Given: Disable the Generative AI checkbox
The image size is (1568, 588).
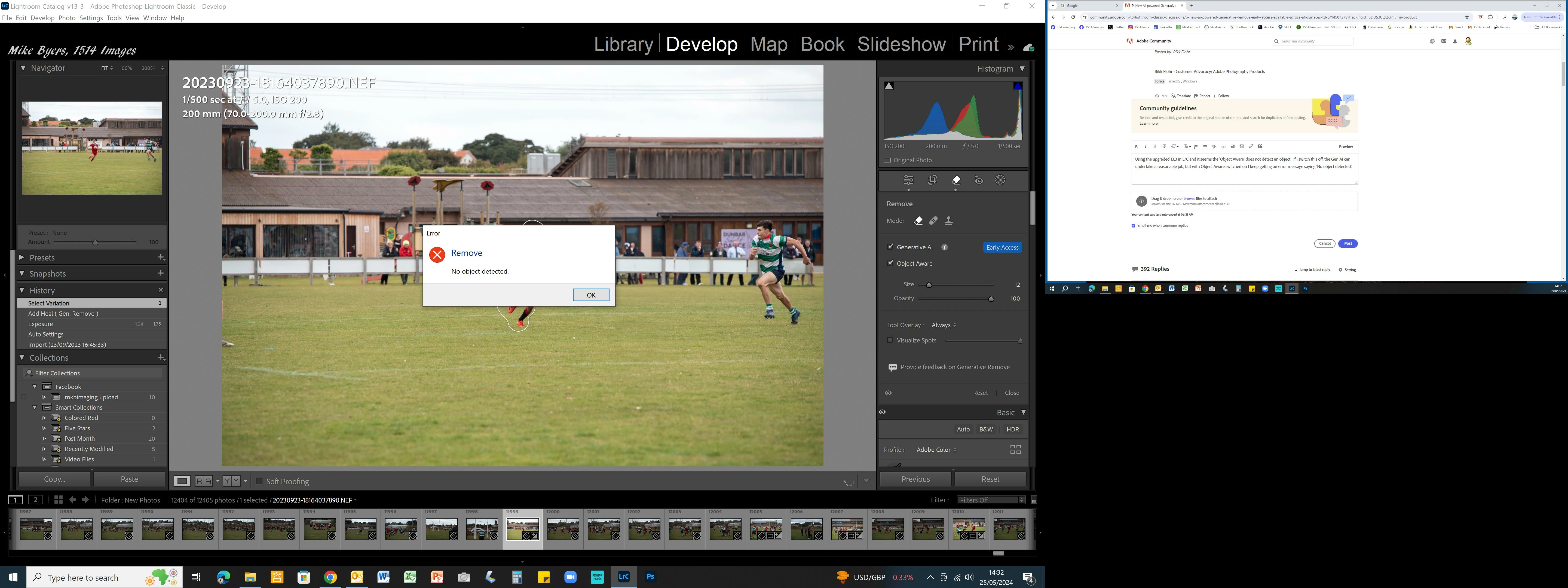Looking at the screenshot, I should tap(890, 247).
